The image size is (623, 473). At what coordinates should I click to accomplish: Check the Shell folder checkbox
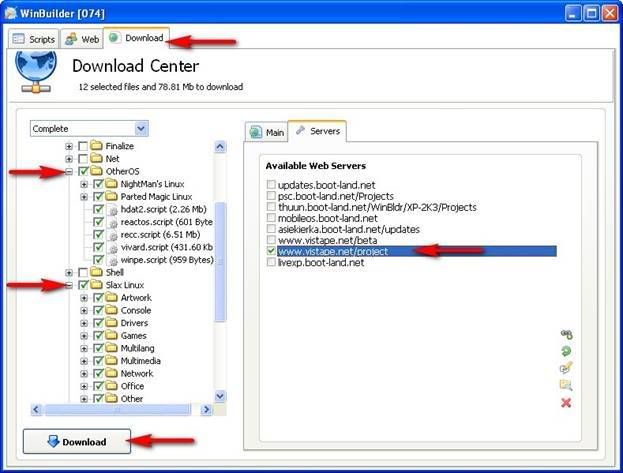coord(83,272)
